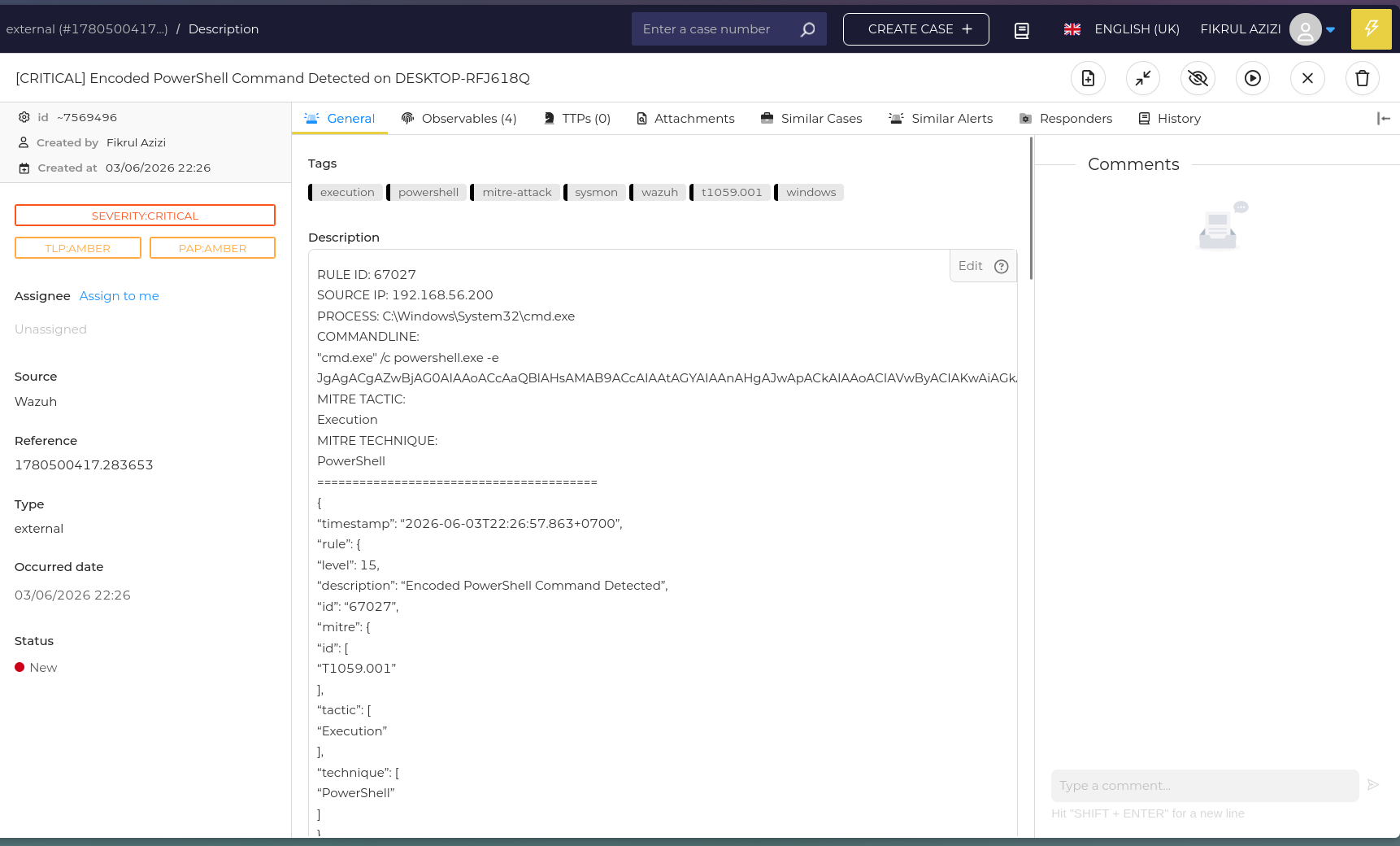Select the t1059.001 tag

(x=730, y=193)
